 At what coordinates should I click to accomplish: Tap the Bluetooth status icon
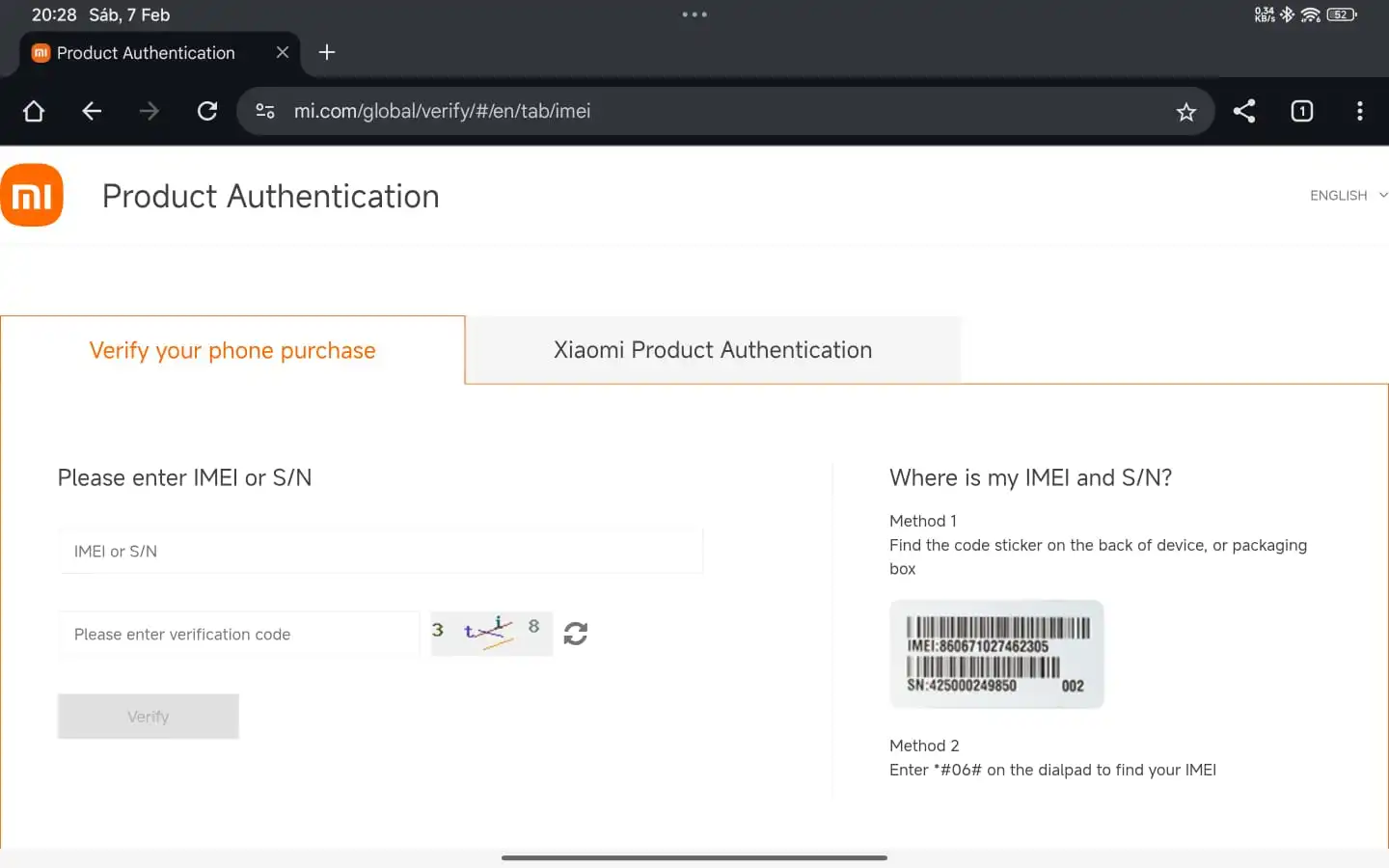coord(1287,14)
